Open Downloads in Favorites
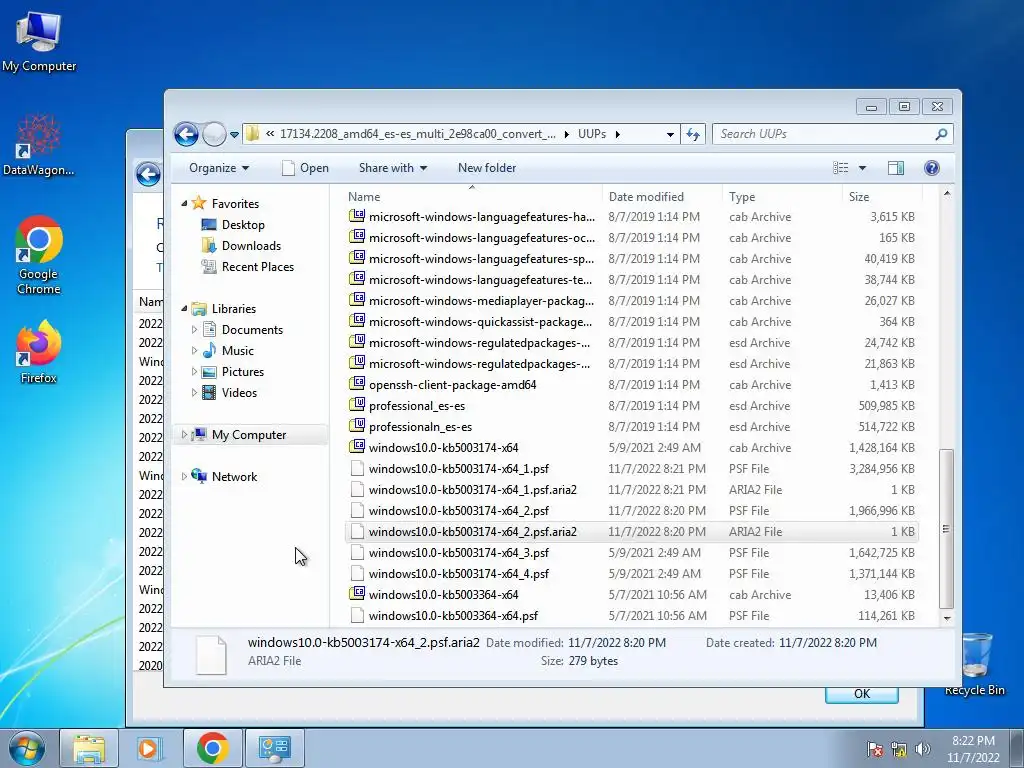This screenshot has width=1024, height=768. tap(251, 246)
